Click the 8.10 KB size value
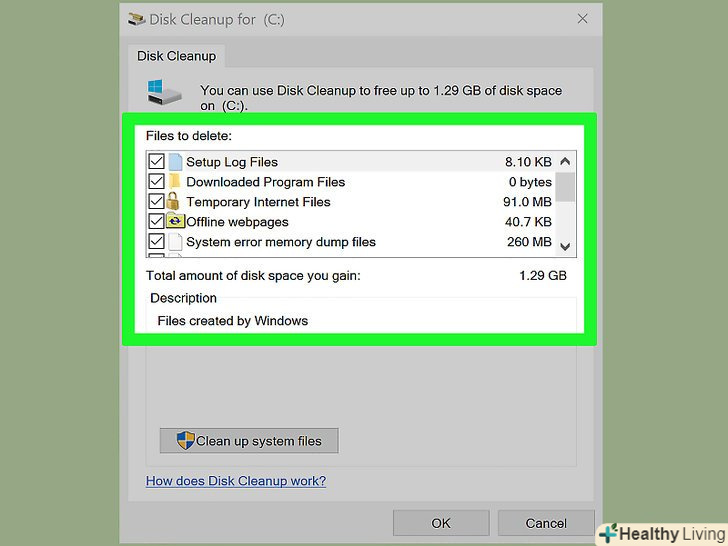728x546 pixels. click(x=528, y=162)
